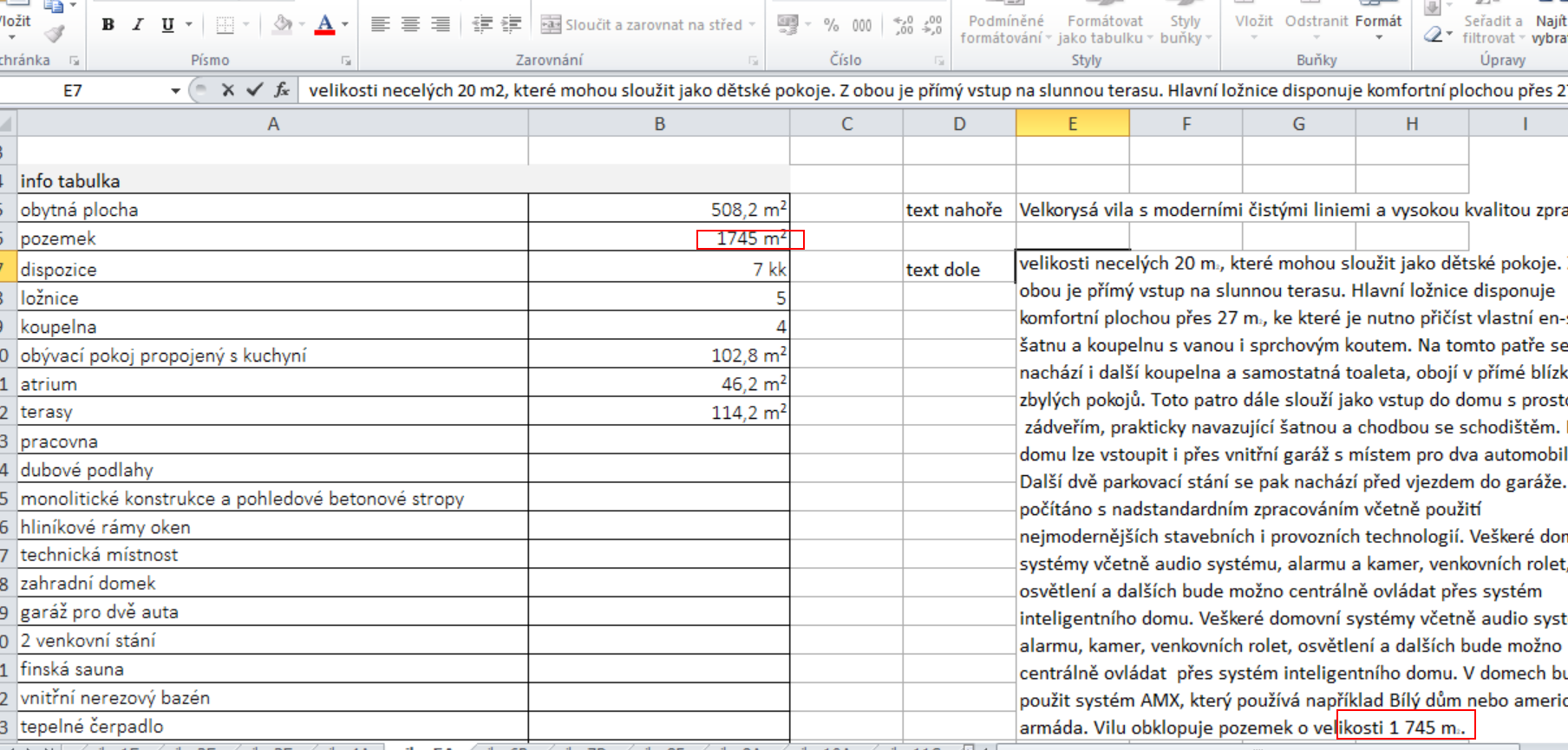Click the select-all corner button

click(9, 124)
